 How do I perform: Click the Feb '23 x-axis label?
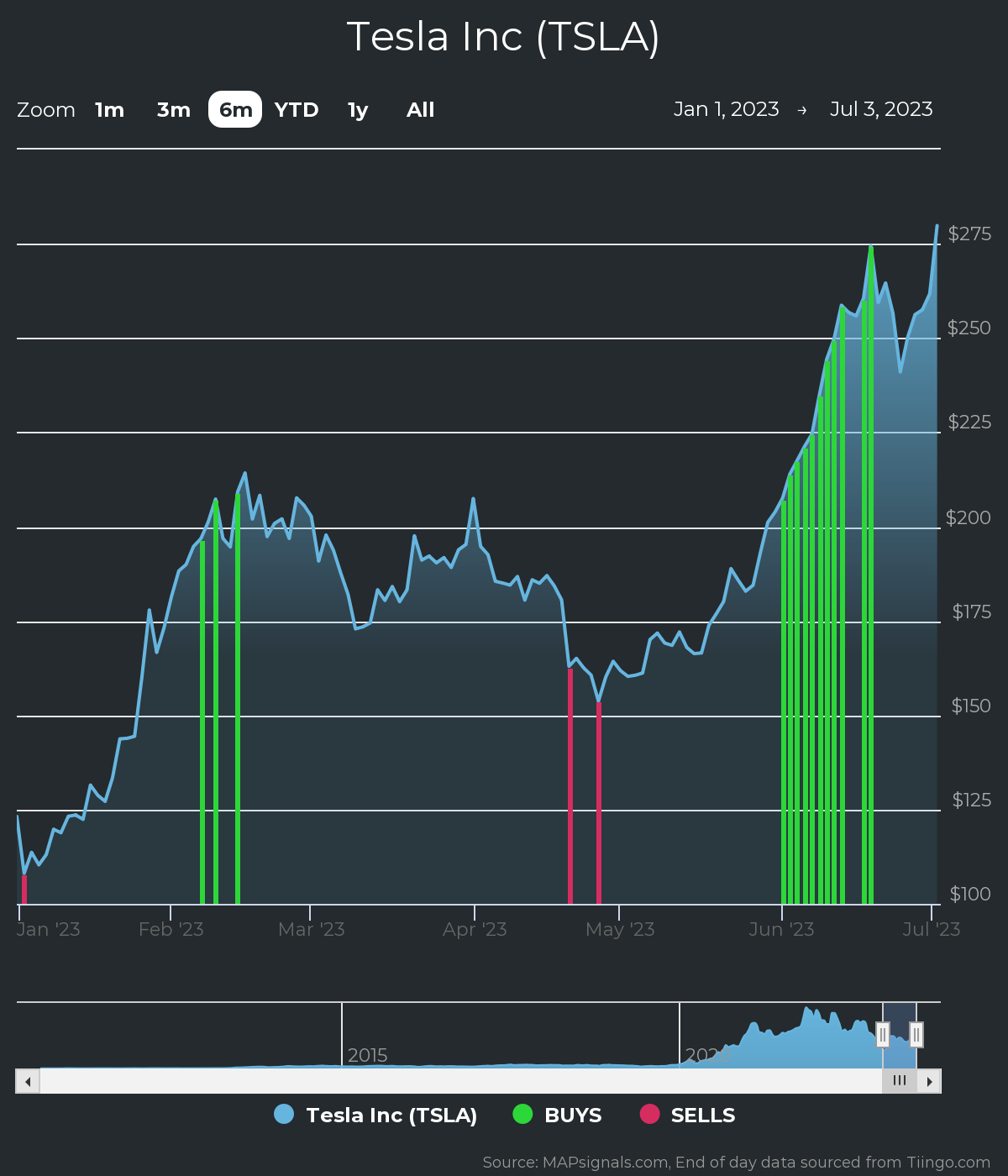171,929
